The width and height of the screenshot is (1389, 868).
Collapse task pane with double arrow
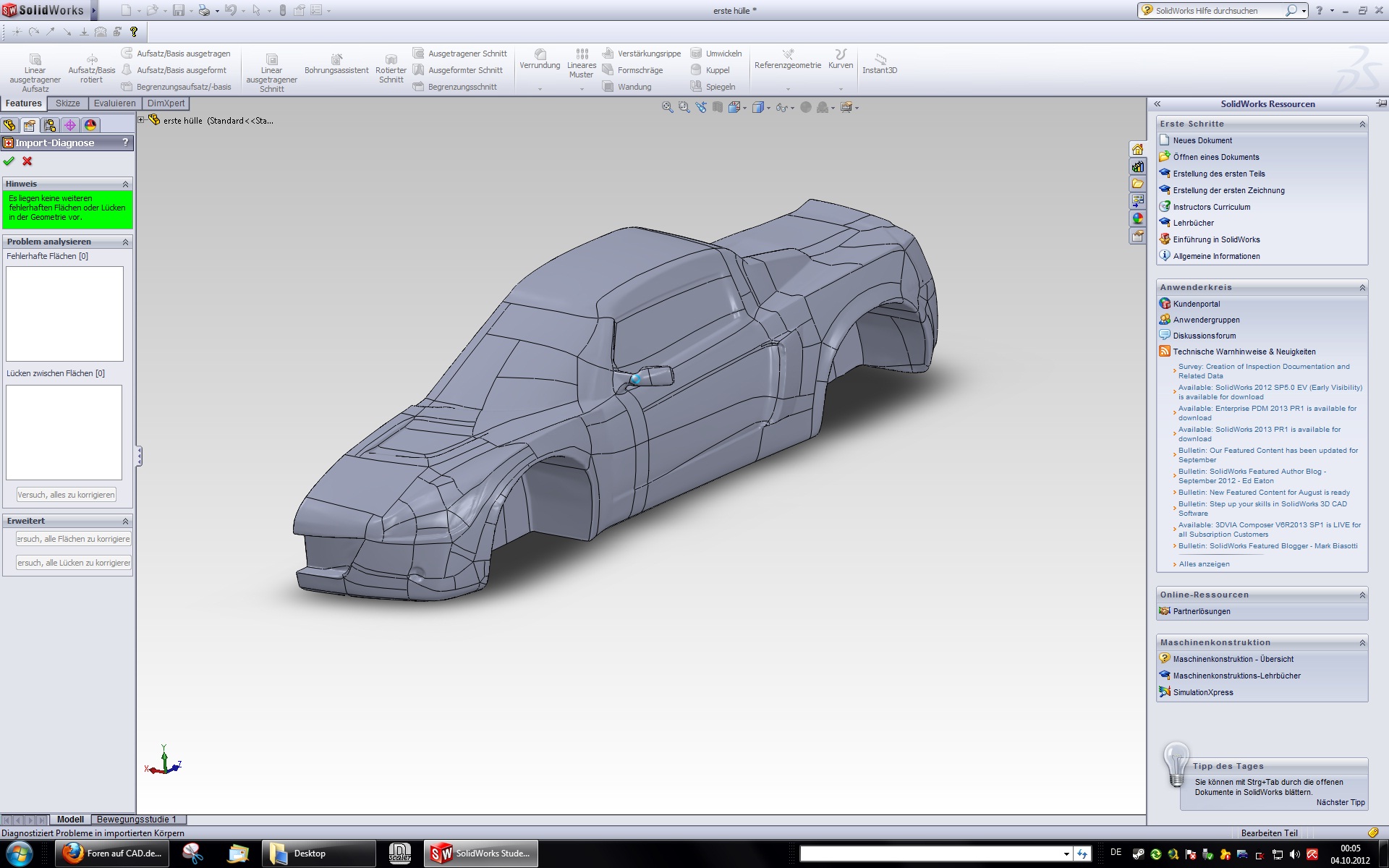coord(1157,103)
